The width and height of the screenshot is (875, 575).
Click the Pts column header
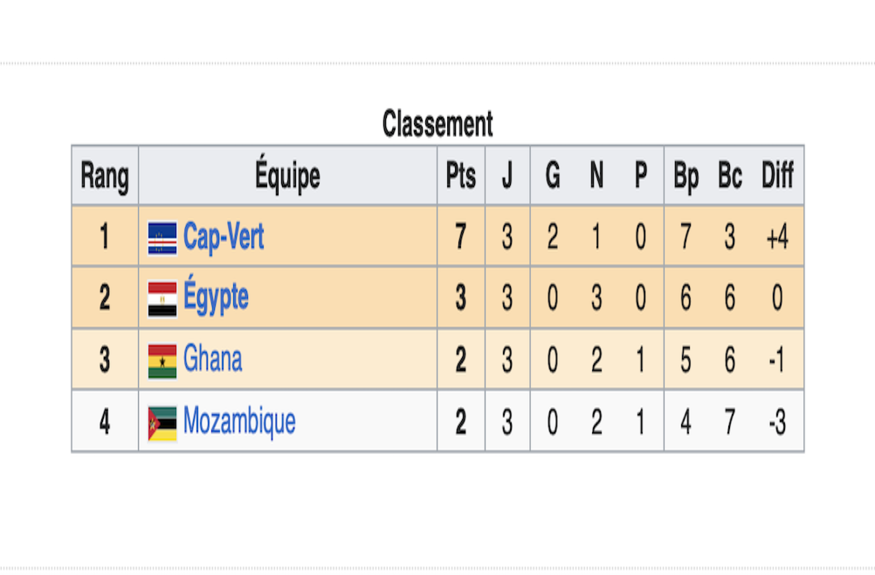click(x=461, y=176)
